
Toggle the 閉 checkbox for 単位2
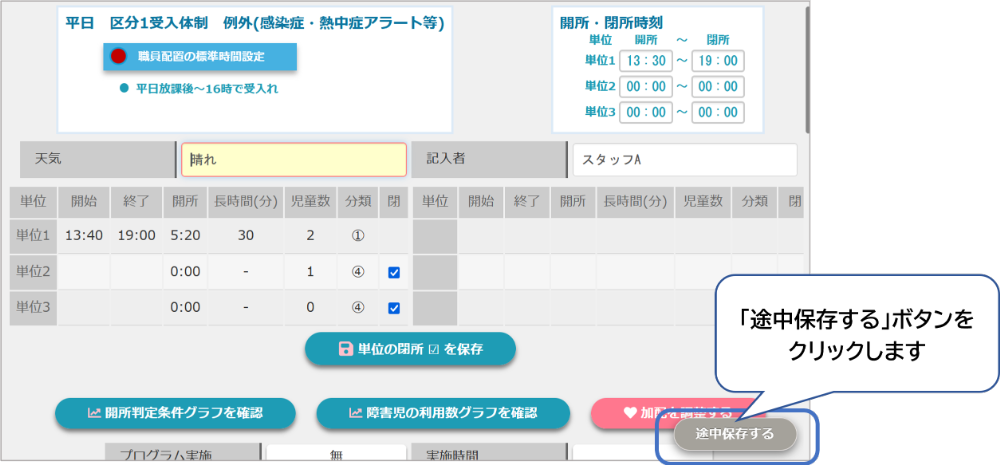click(x=394, y=272)
